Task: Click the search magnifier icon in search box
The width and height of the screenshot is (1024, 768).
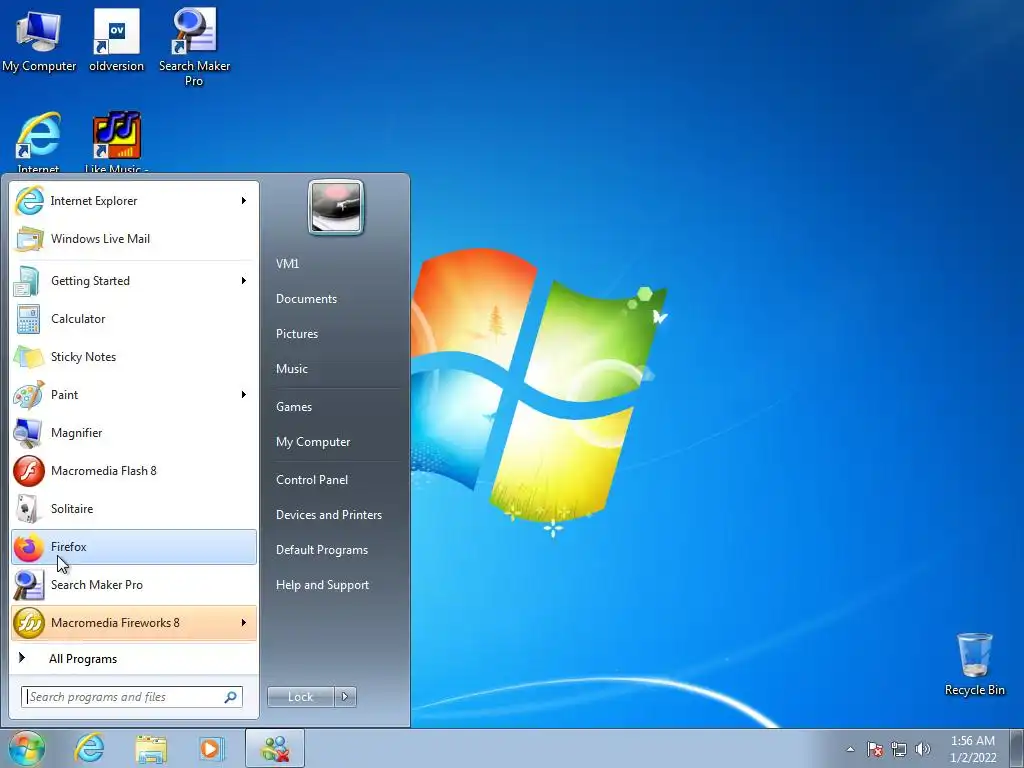Action: click(x=231, y=697)
